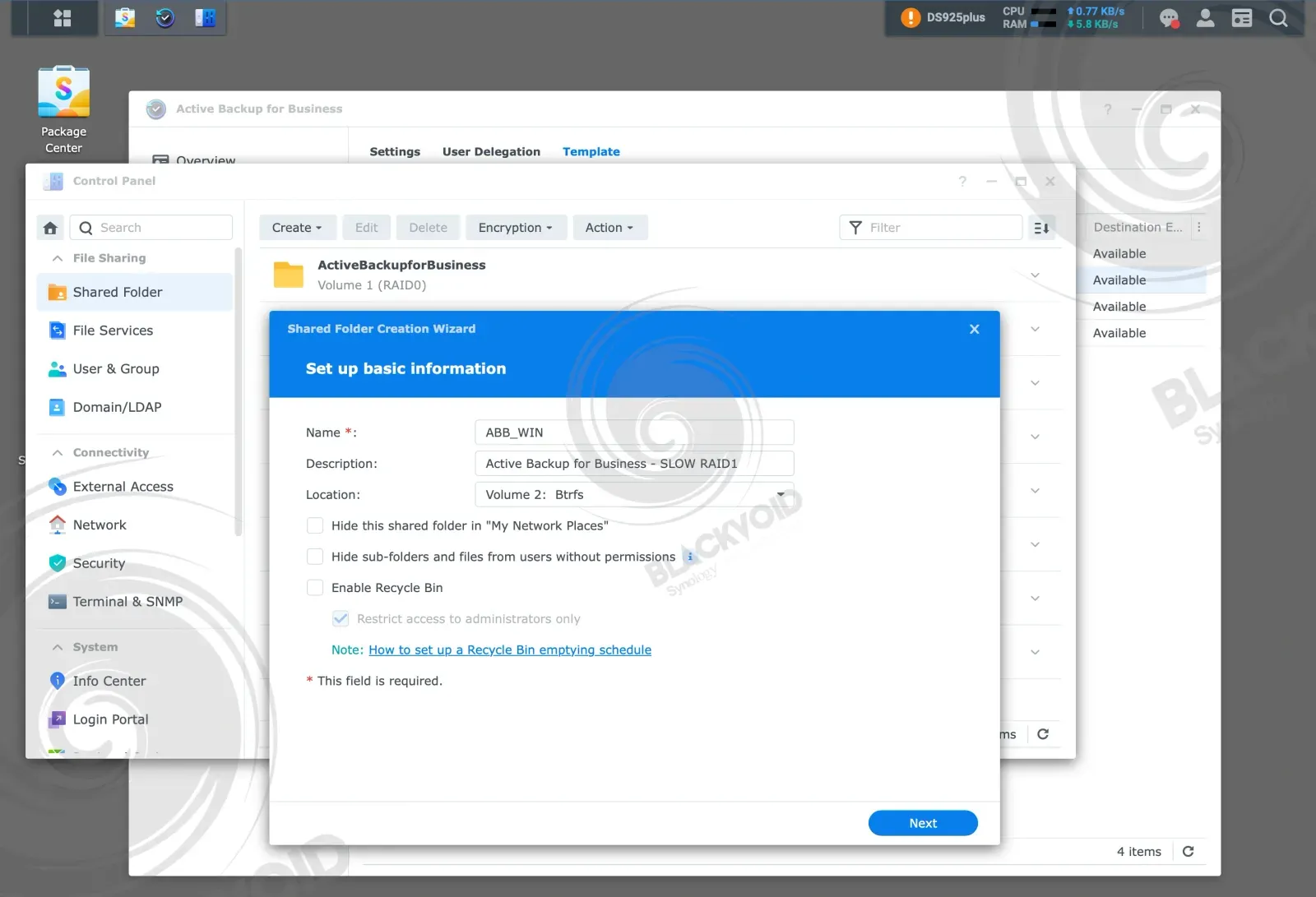
Task: Click the sort order icon beside Filter
Action: point(1041,228)
